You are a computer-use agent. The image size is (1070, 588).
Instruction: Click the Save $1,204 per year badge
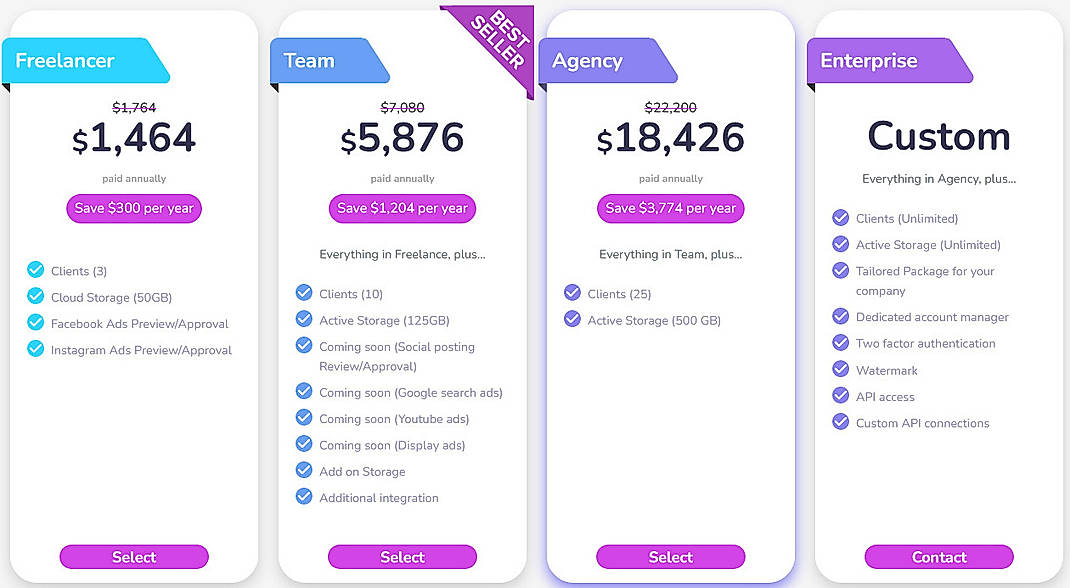click(x=402, y=208)
